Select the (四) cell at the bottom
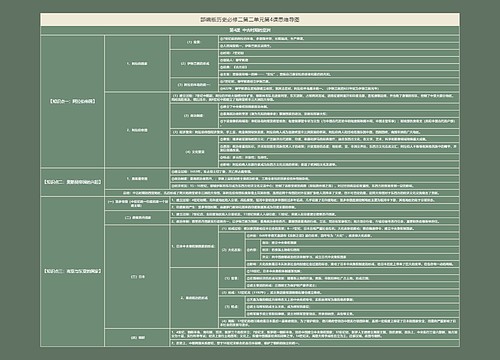The width and height of the screenshot is (500, 360). [137, 338]
